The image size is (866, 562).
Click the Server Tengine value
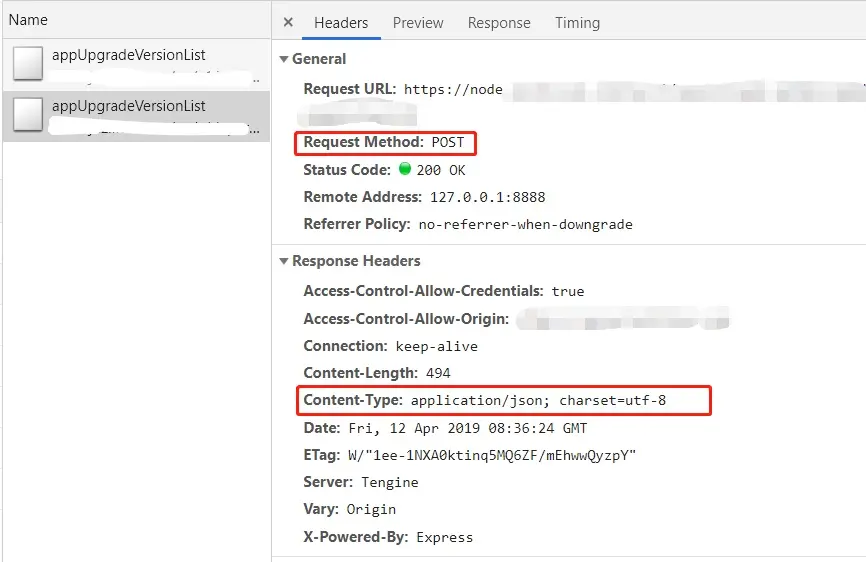(x=389, y=483)
